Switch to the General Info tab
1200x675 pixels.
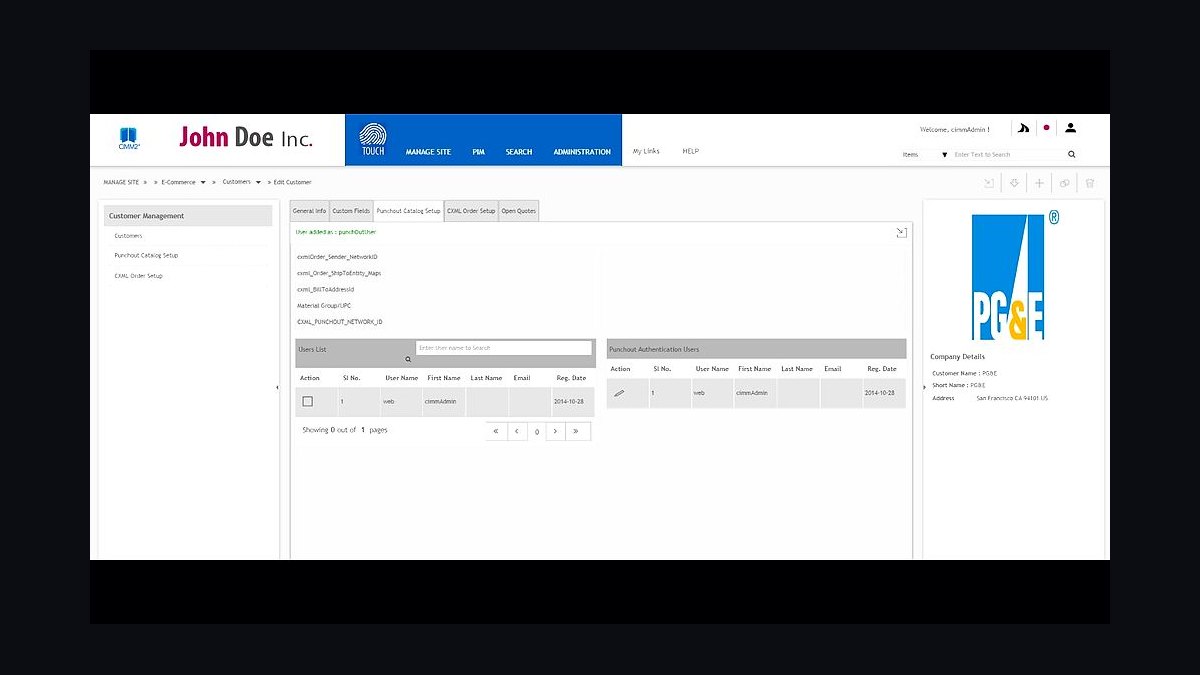coord(309,211)
